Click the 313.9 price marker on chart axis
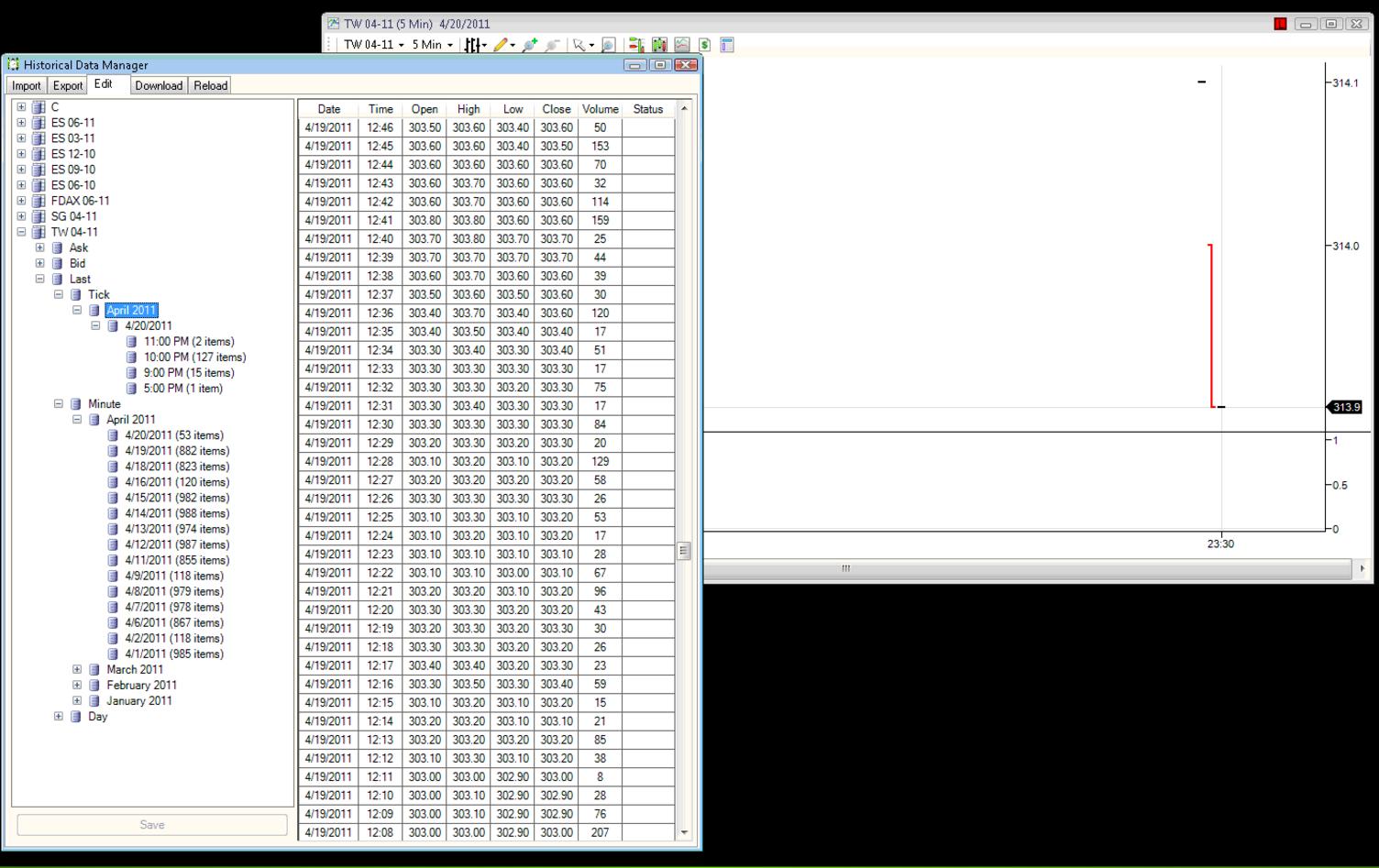Image resolution: width=1379 pixels, height=868 pixels. coord(1345,407)
